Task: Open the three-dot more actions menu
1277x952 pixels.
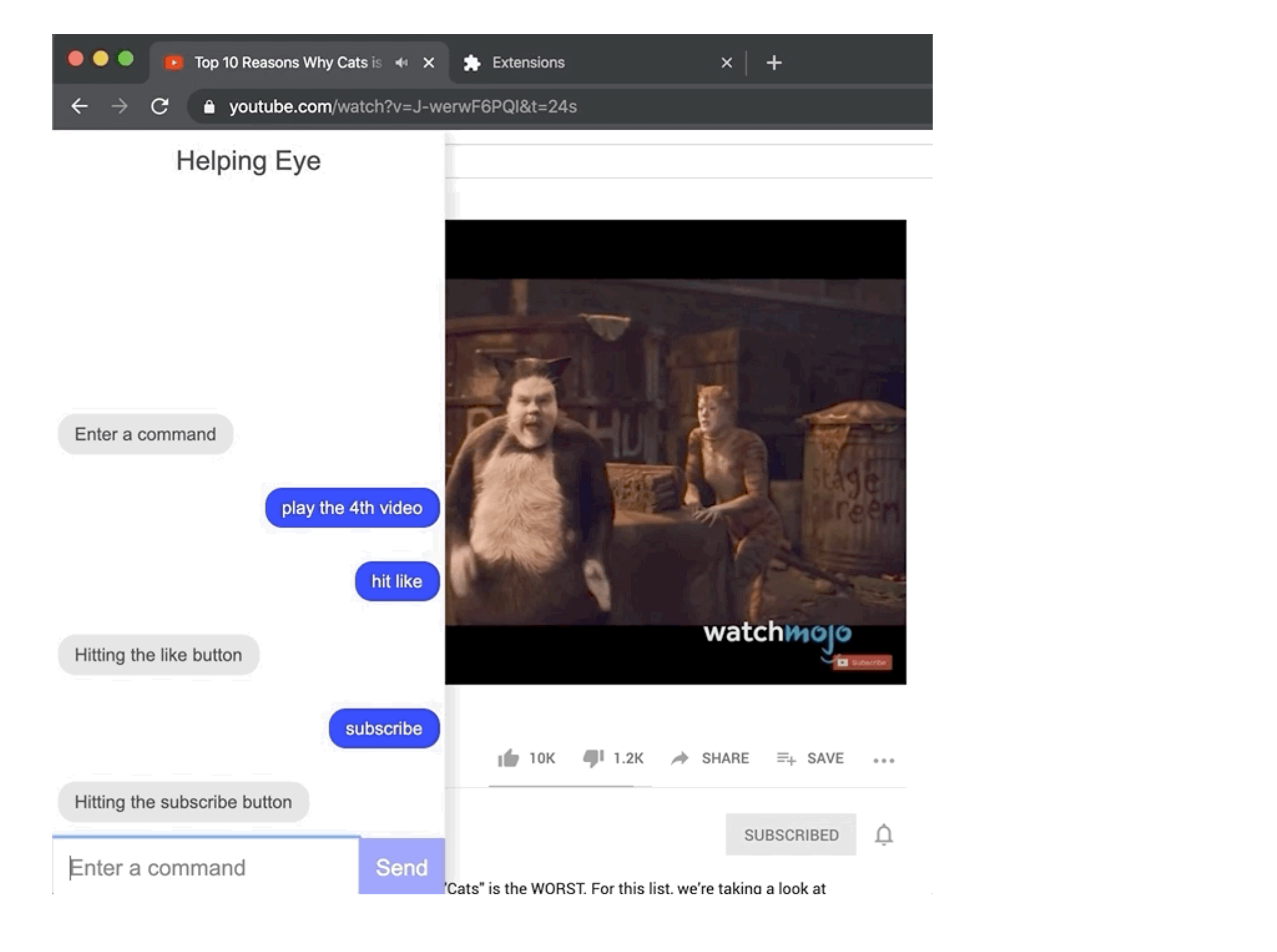Action: [x=883, y=761]
